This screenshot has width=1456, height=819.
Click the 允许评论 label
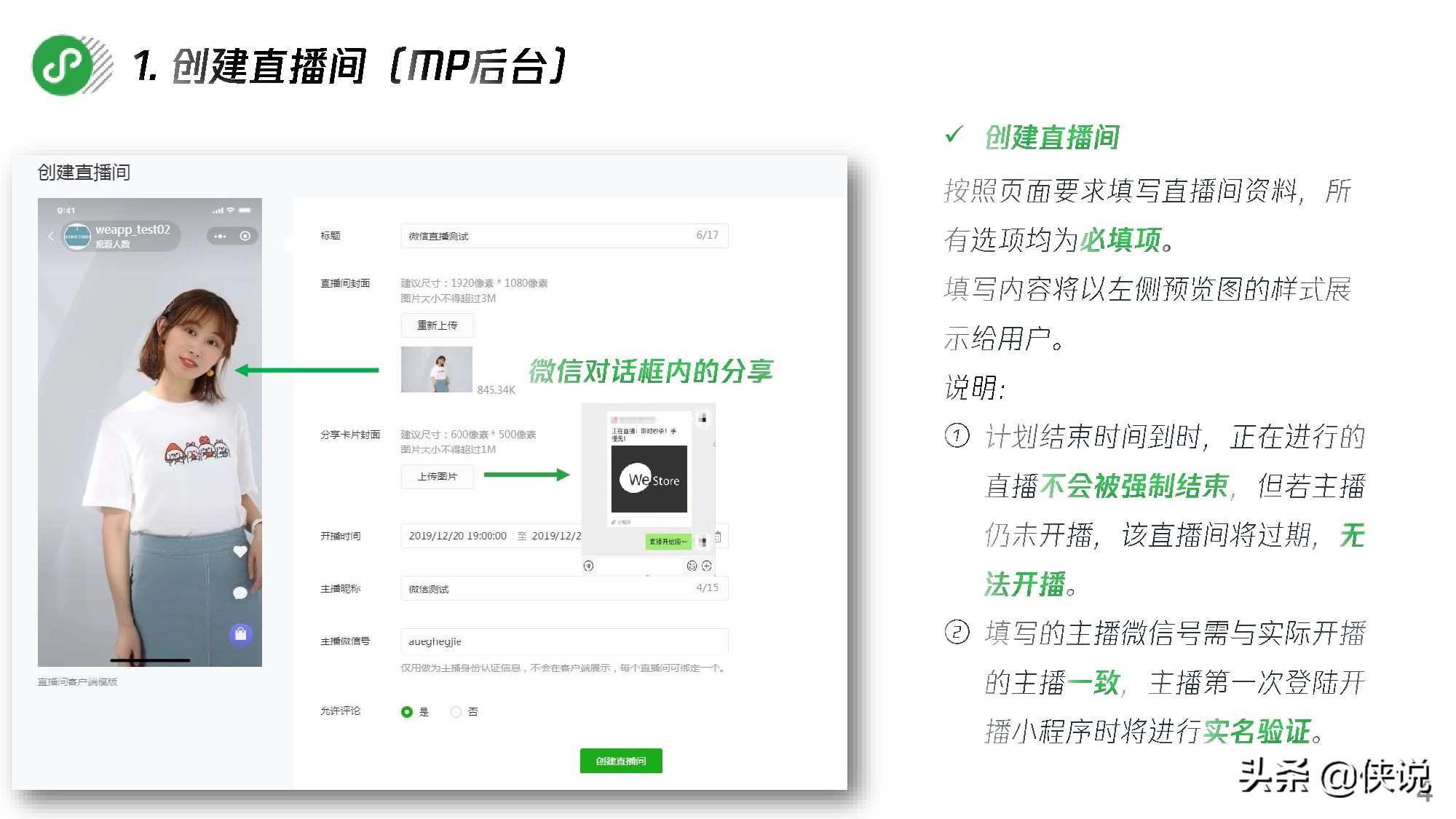[x=341, y=711]
